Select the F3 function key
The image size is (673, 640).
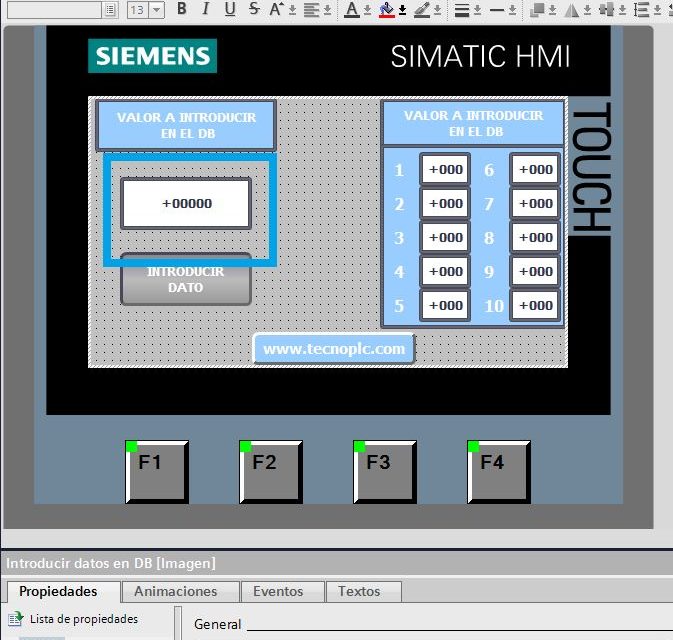385,472
